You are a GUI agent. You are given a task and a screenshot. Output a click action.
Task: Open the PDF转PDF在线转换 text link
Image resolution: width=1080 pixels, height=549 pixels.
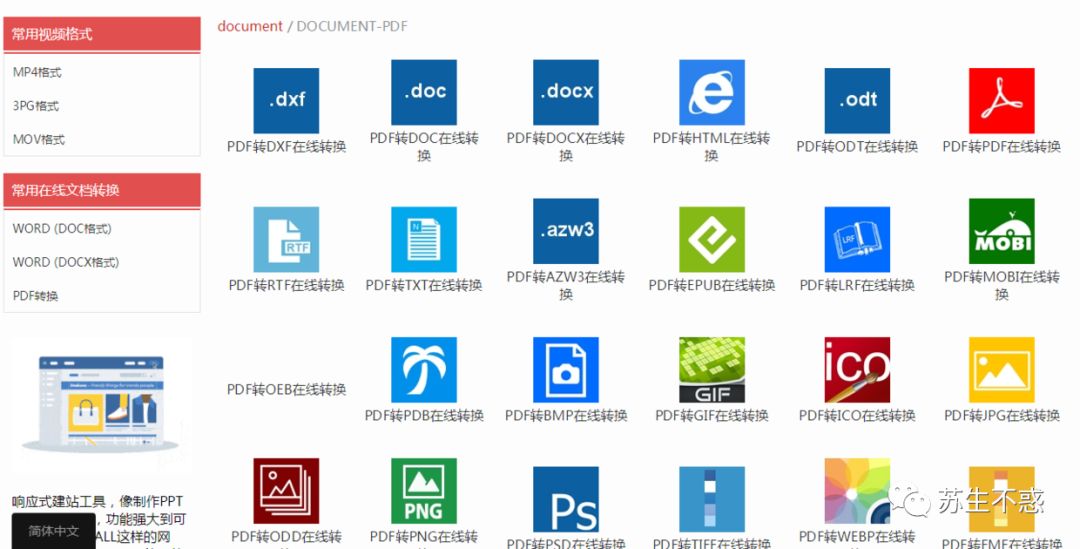tap(1001, 147)
